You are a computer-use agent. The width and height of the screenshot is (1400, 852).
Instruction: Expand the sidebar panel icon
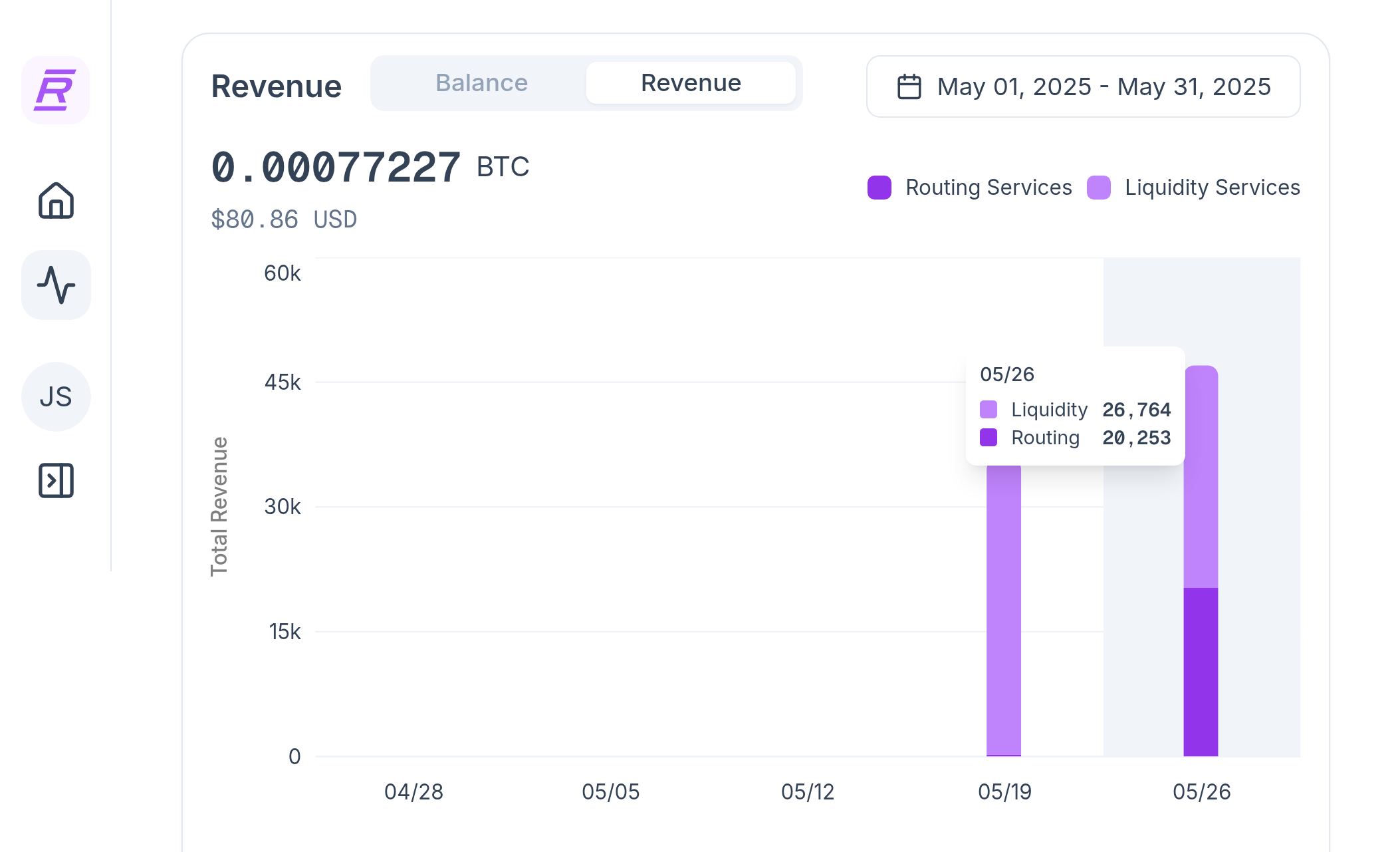pyautogui.click(x=56, y=481)
